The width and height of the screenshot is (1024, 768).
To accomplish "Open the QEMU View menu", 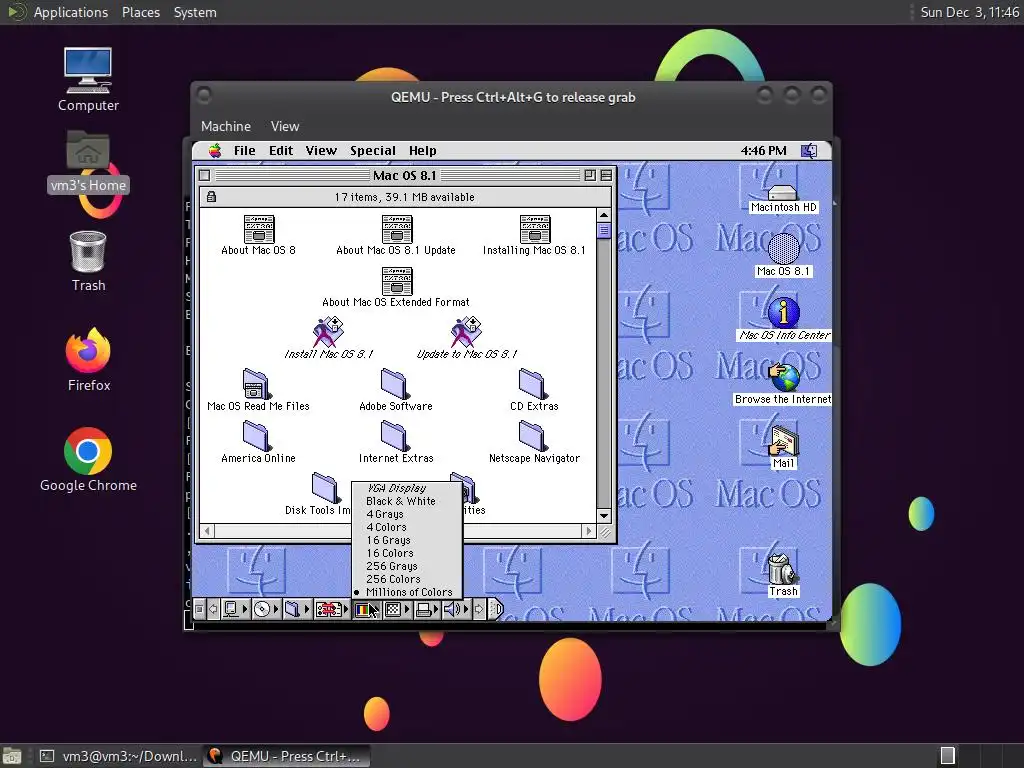I will pos(285,126).
